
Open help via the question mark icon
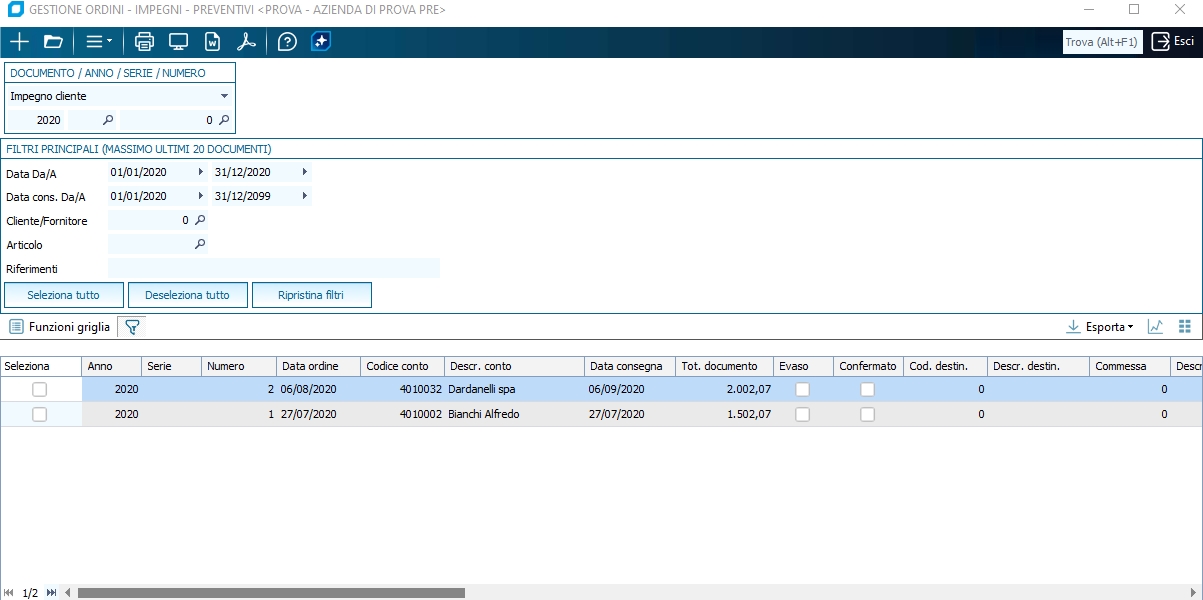pos(287,42)
